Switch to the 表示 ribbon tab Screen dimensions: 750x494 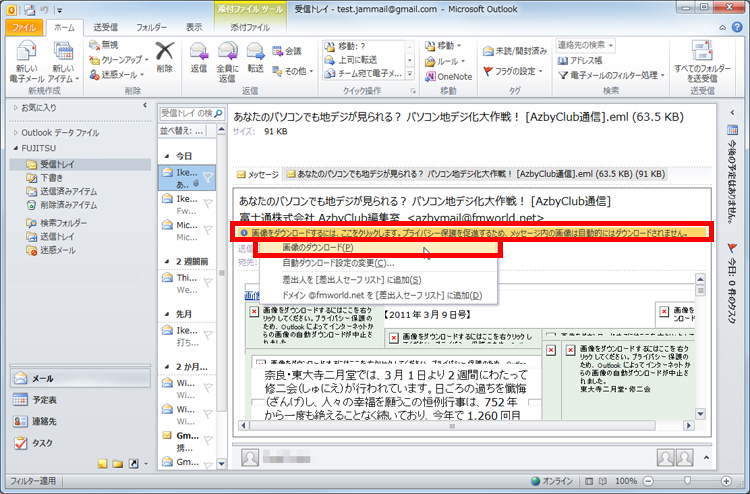[194, 28]
